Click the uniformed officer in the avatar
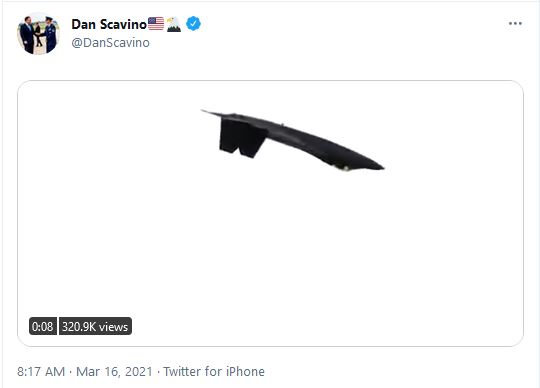This screenshot has width=540, height=388. (50, 34)
